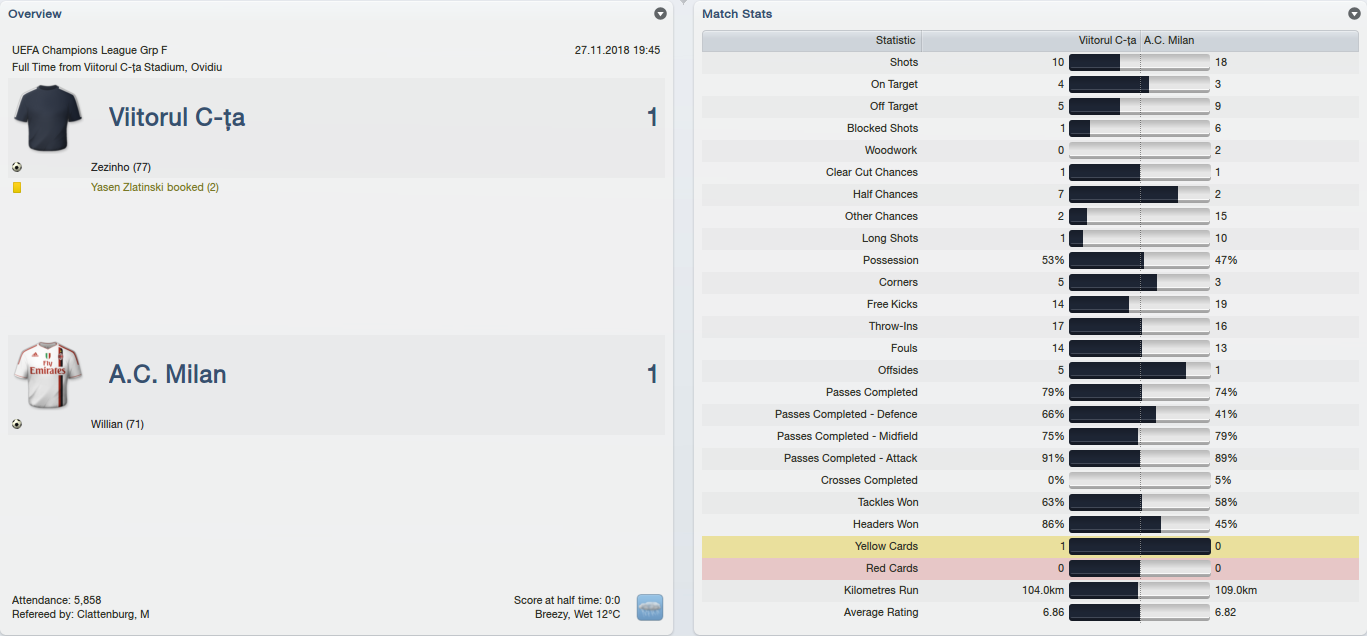Click the goal ball icon next to Willian
Screen dimensions: 1367x636
[x=17, y=424]
